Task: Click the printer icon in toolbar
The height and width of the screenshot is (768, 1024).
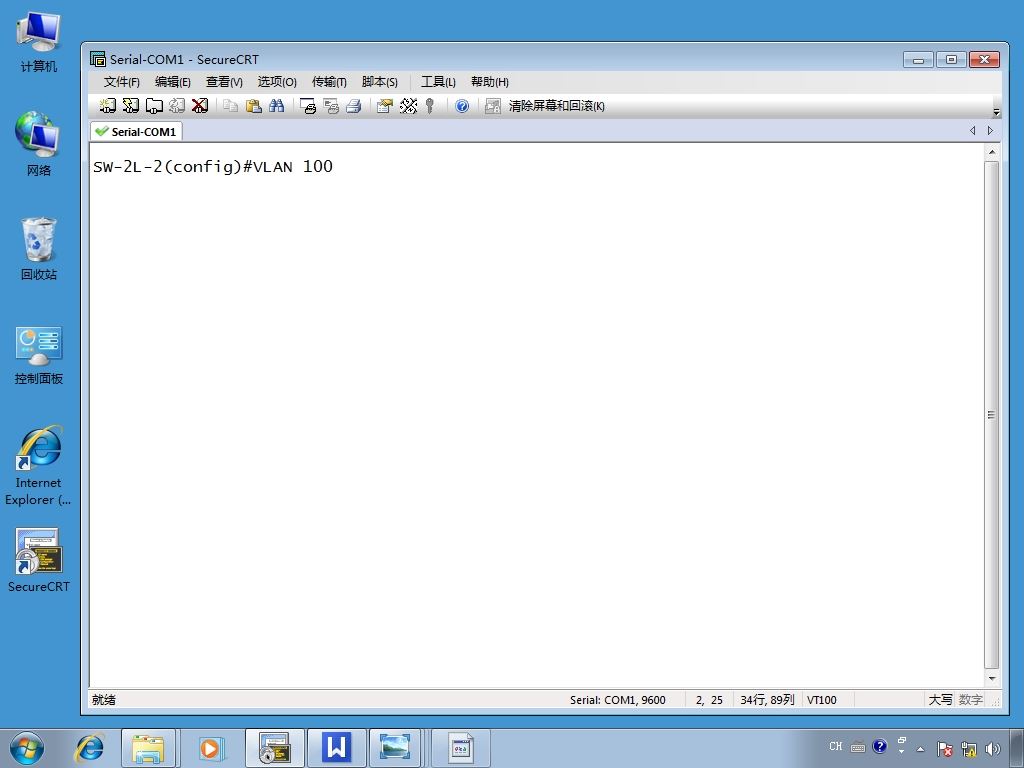Action: [354, 106]
